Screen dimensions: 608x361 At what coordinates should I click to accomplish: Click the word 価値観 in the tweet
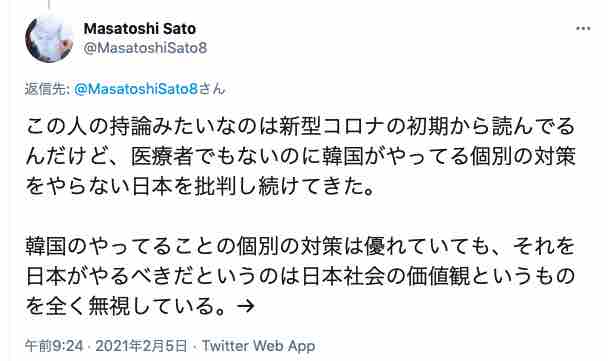[x=438, y=276]
